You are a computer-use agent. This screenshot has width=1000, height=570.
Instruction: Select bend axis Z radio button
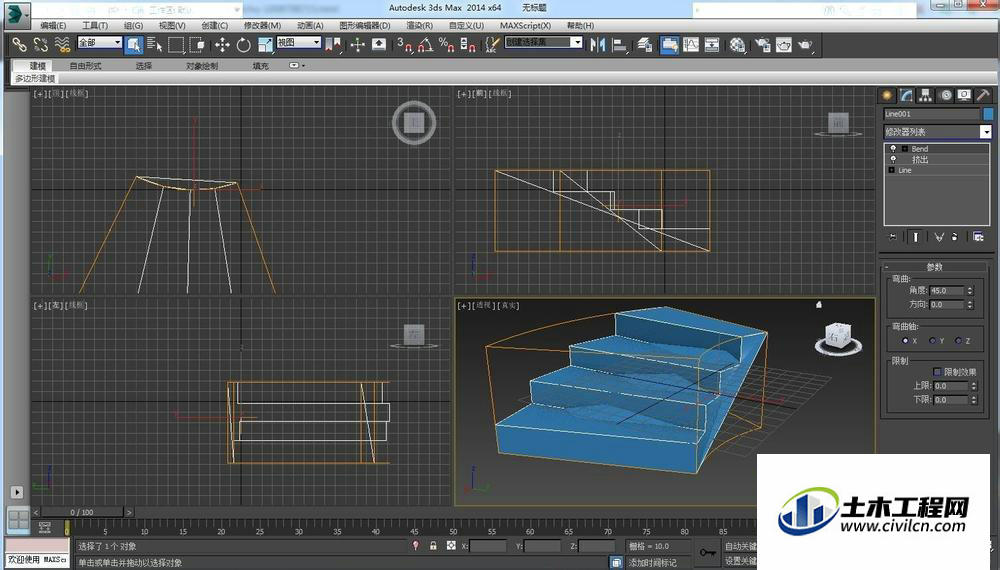(958, 341)
